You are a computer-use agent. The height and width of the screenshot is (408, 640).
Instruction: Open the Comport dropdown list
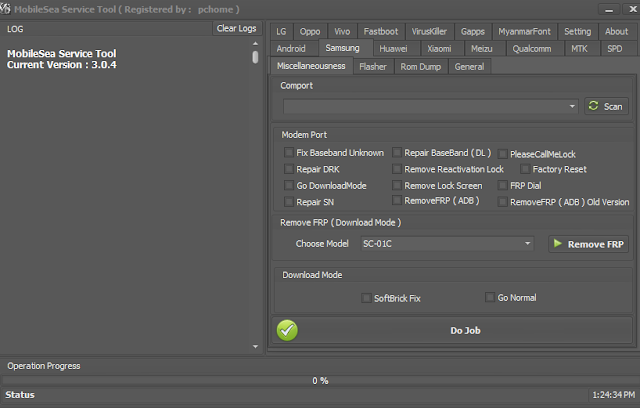(x=431, y=106)
